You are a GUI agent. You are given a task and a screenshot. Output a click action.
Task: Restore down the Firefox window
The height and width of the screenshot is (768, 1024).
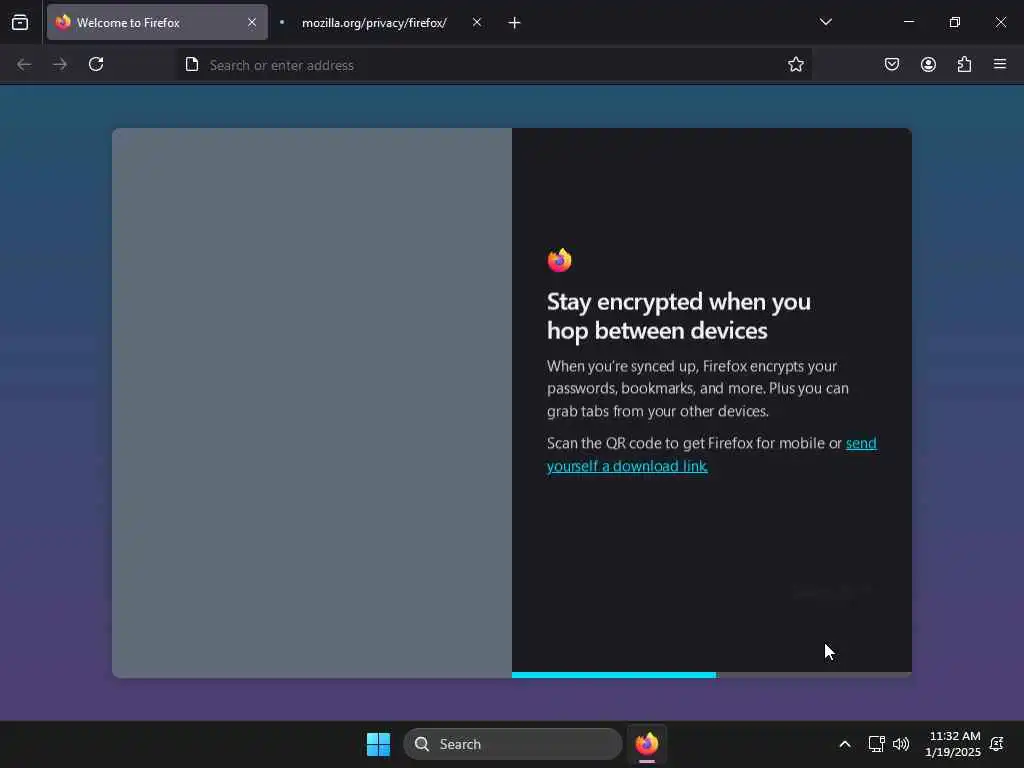954,22
